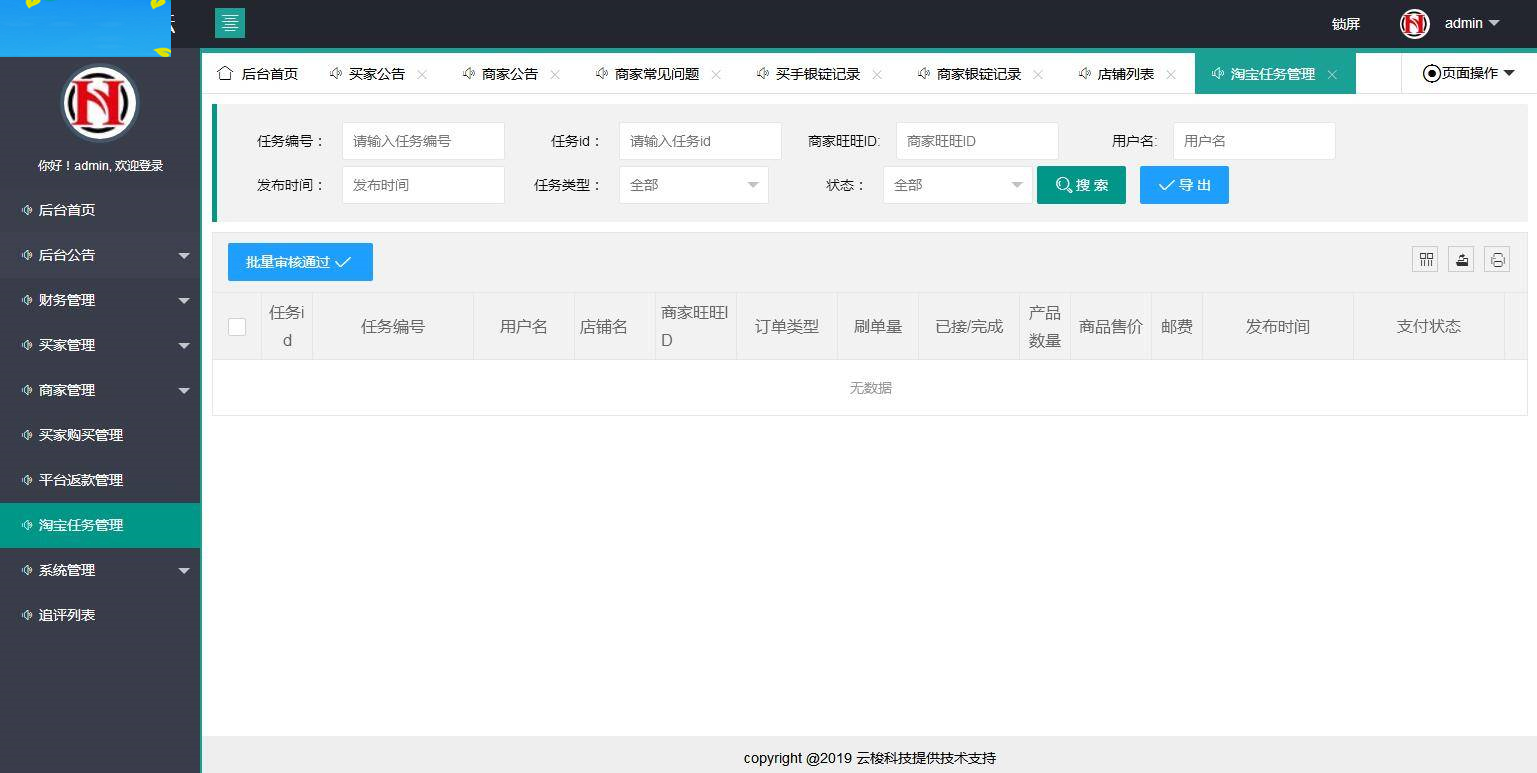
Task: Expand the 系统管理 sidebar section
Action: (66, 570)
